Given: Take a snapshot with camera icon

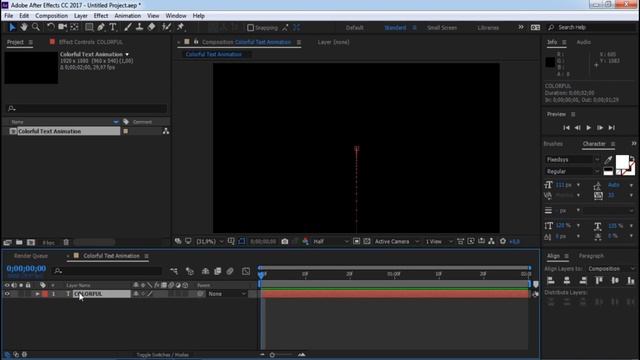Looking at the screenshot, I should coord(285,242).
